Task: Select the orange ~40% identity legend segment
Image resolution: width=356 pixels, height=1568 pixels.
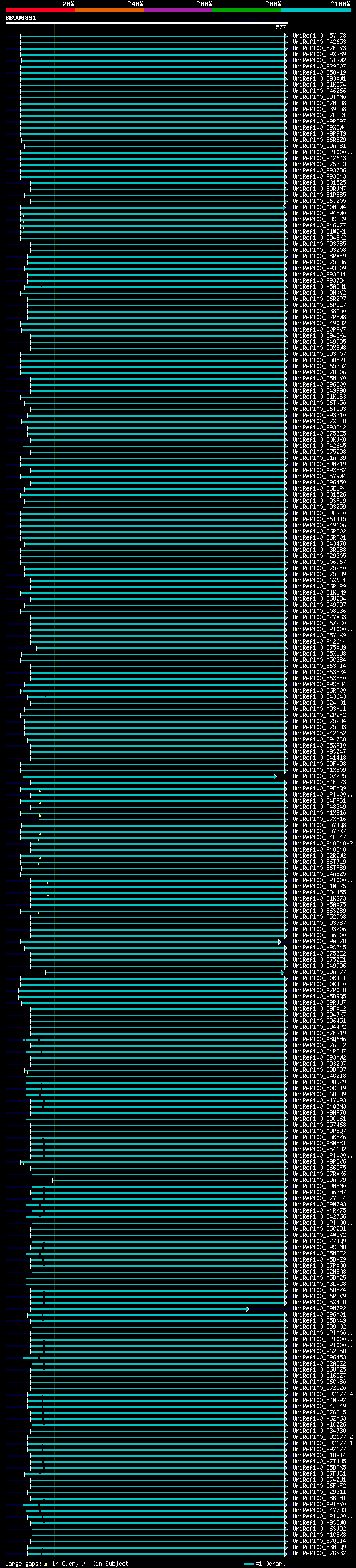Action: point(109,10)
